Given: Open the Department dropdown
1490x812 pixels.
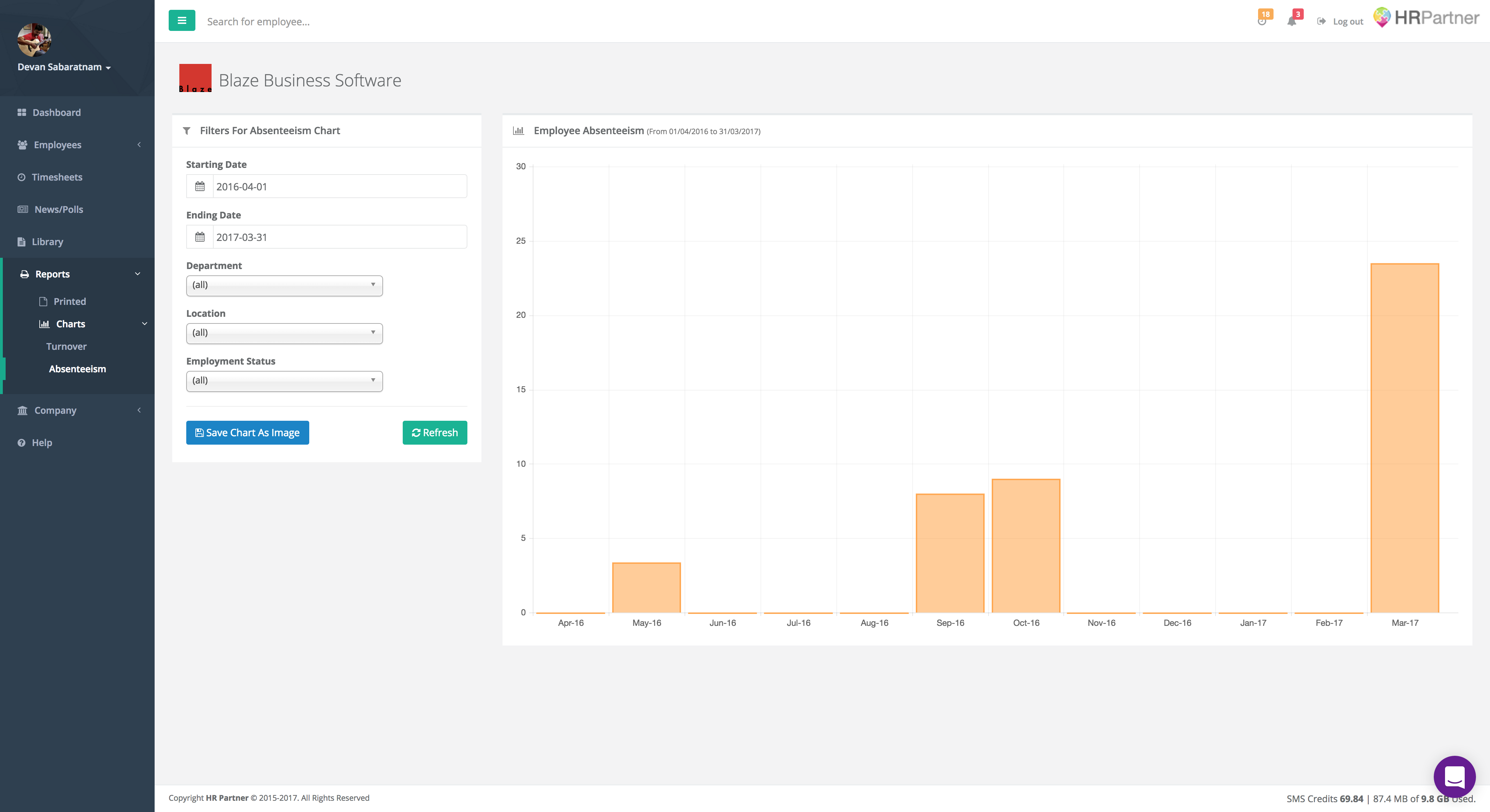Looking at the screenshot, I should coord(284,285).
